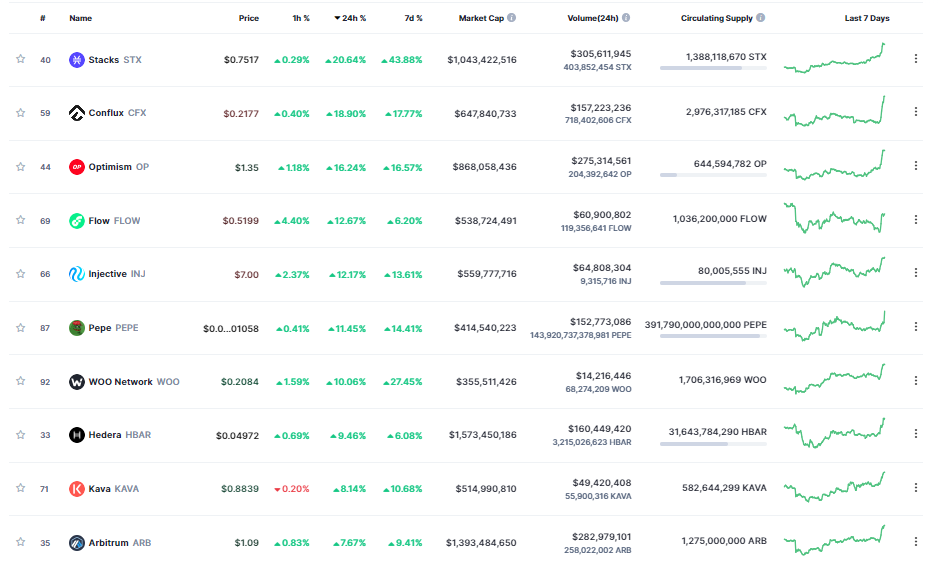This screenshot has width=944, height=565.
Task: Click the Pepe frog coin logo
Action: point(77,328)
